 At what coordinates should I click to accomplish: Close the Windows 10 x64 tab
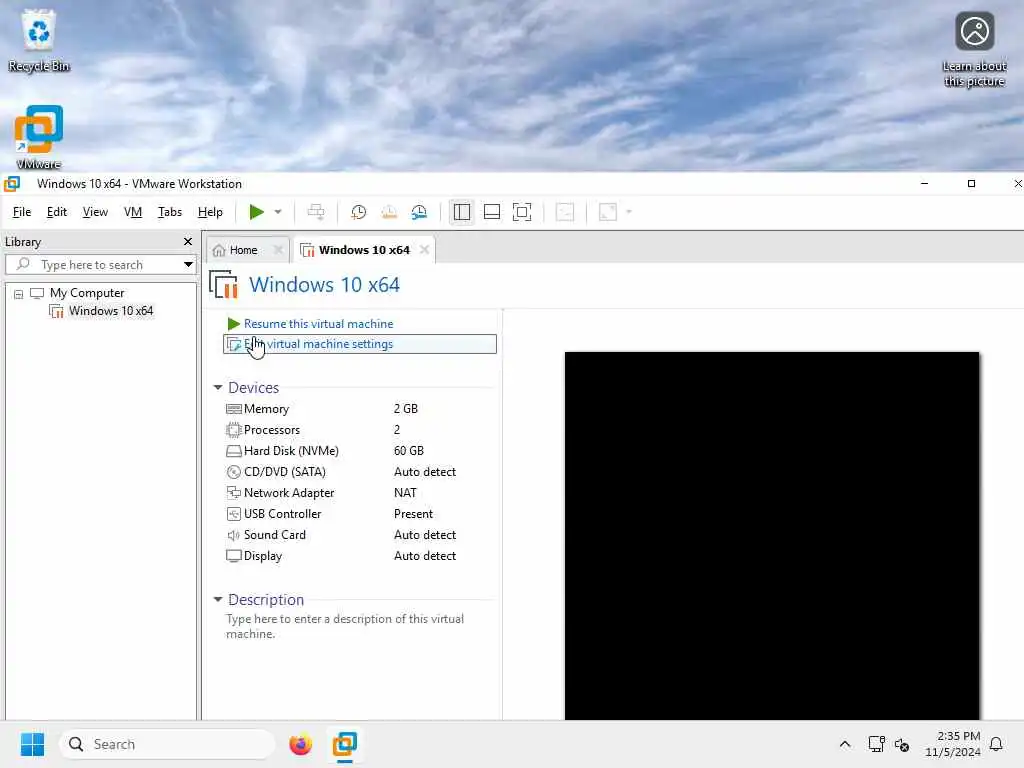424,250
